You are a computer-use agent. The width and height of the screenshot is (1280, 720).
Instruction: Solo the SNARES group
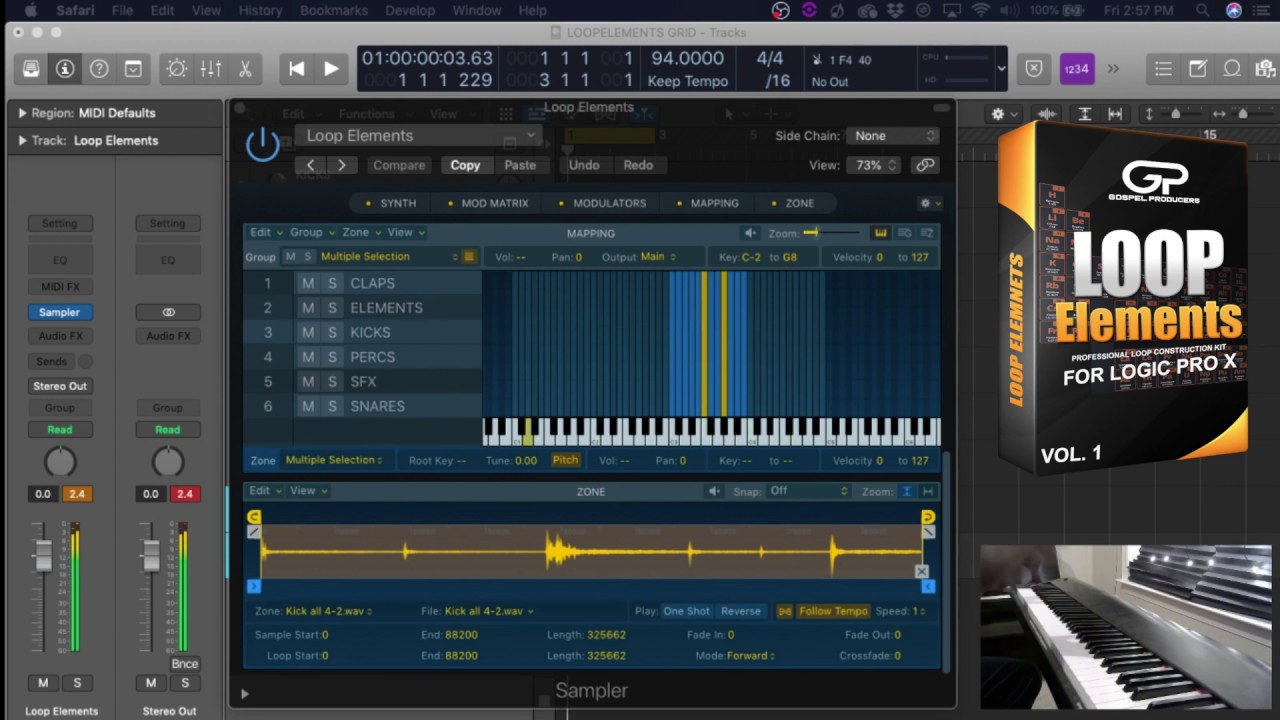pyautogui.click(x=332, y=406)
